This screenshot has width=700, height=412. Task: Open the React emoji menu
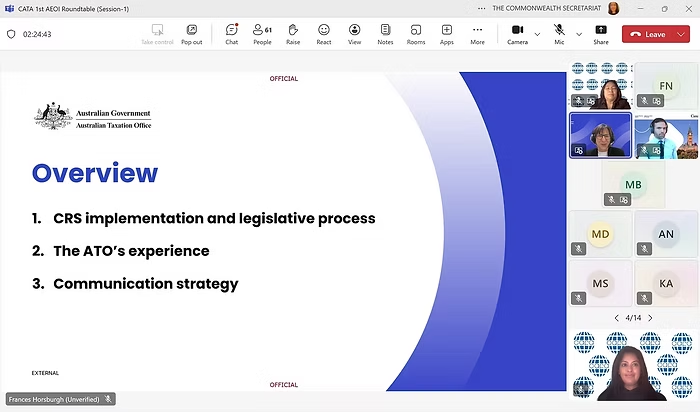tap(324, 34)
